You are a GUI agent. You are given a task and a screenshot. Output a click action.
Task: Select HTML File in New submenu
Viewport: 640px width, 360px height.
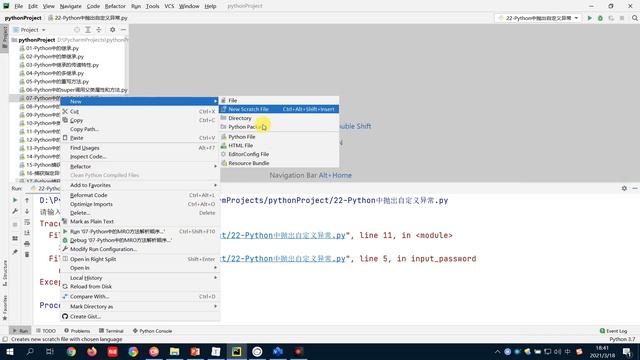(279, 145)
